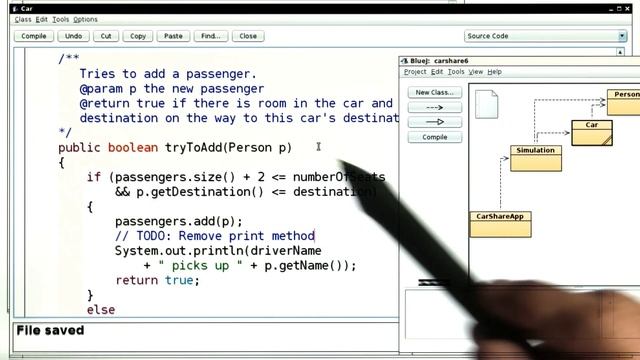Click the Close button in editor toolbar
The image size is (640, 360).
(248, 36)
